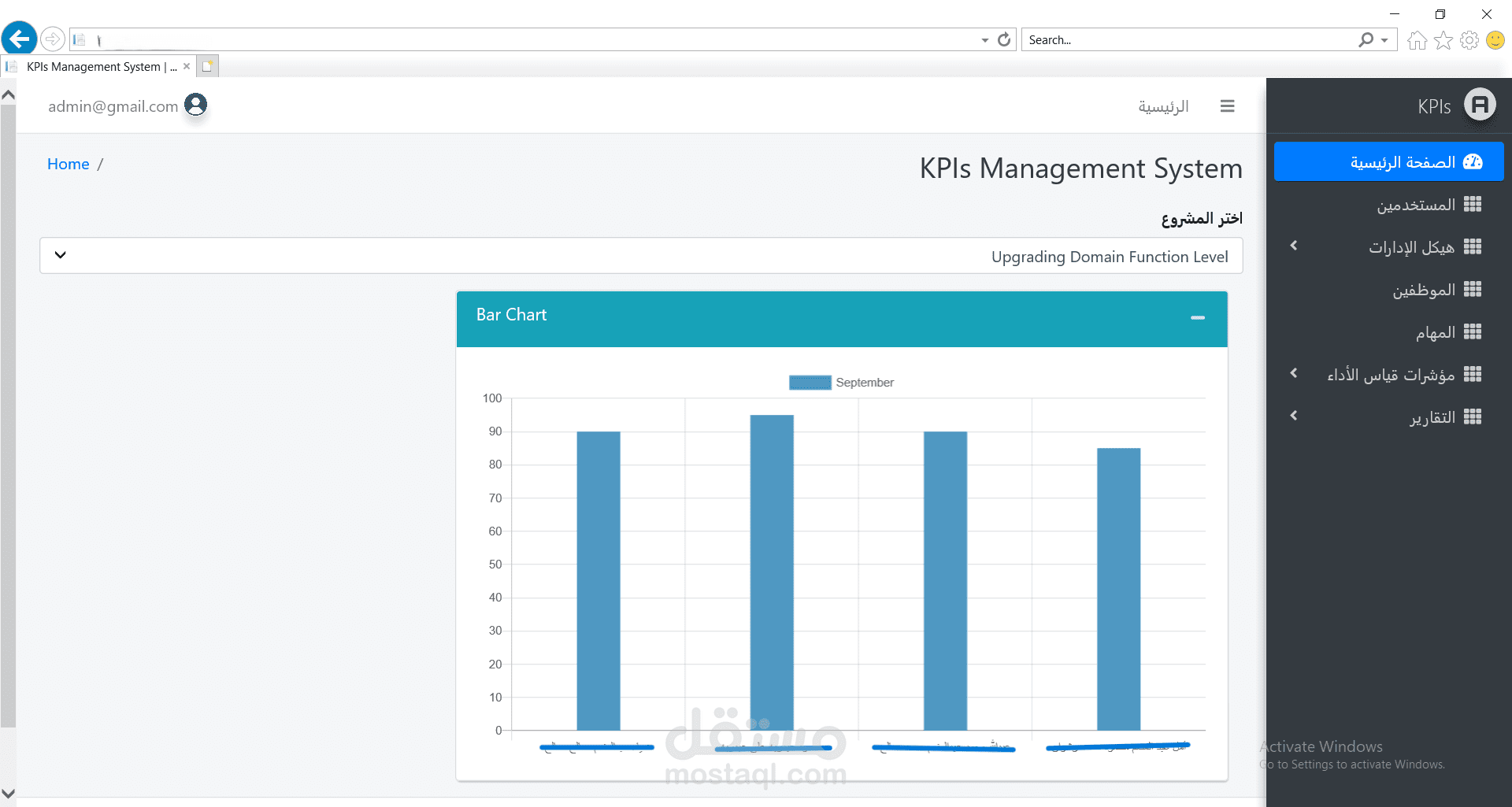Viewport: 1512px width, 807px height.
Task: Click the third chart bar at 90
Action: (x=945, y=581)
